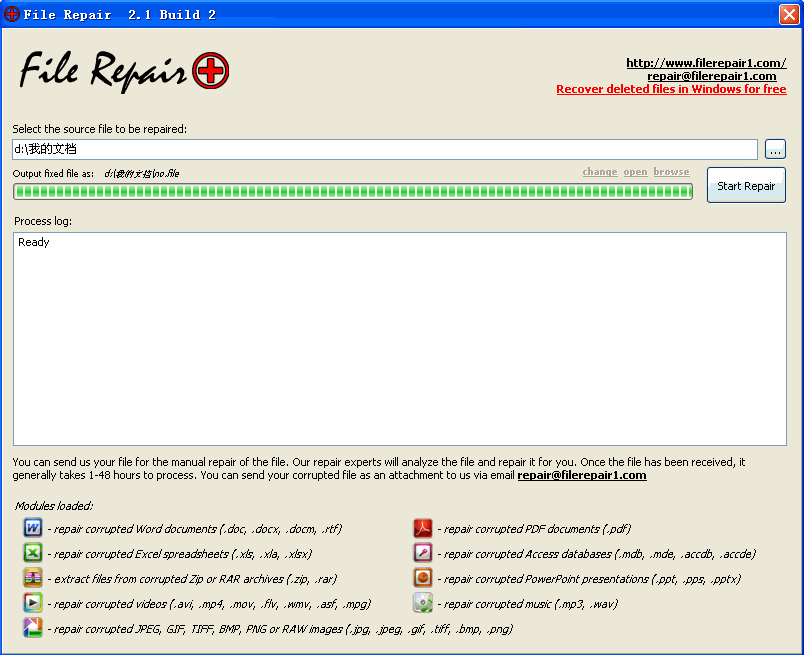Open the filerepair1.com website link
The image size is (804, 655).
(x=706, y=63)
